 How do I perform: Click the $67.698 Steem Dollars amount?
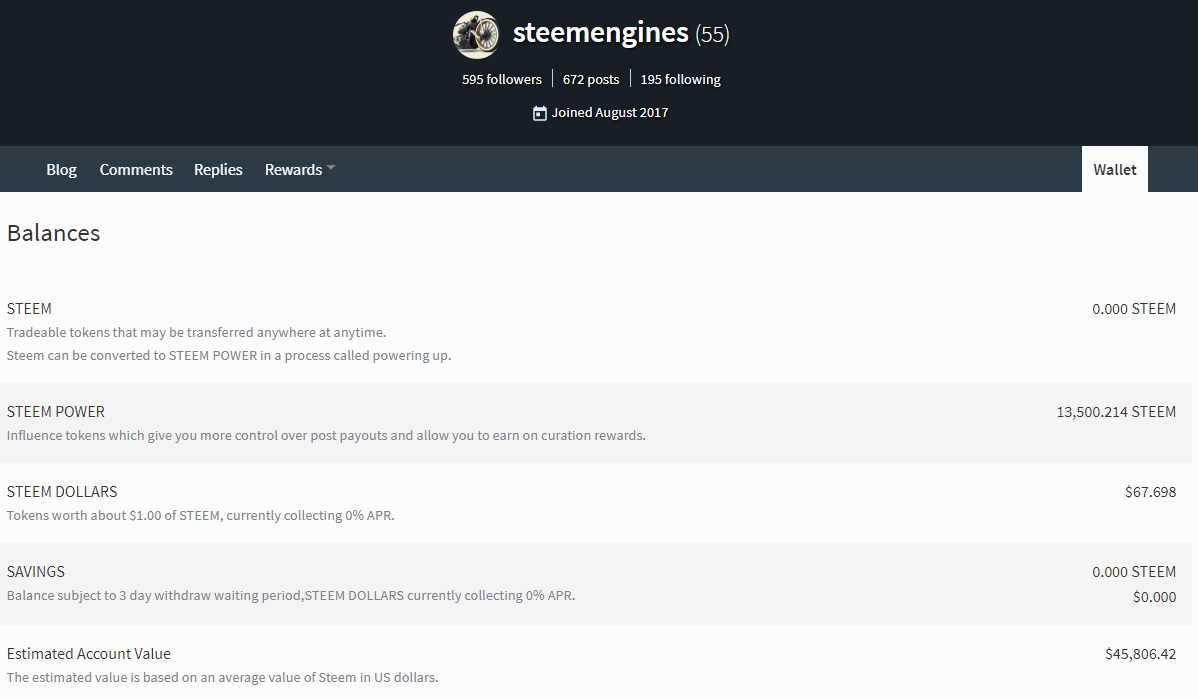click(x=1151, y=492)
